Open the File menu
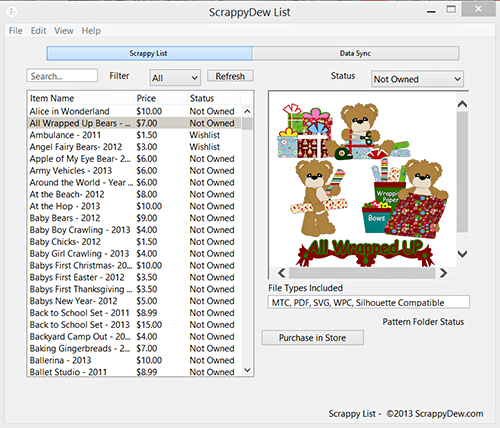This screenshot has height=428, width=500. coord(16,31)
